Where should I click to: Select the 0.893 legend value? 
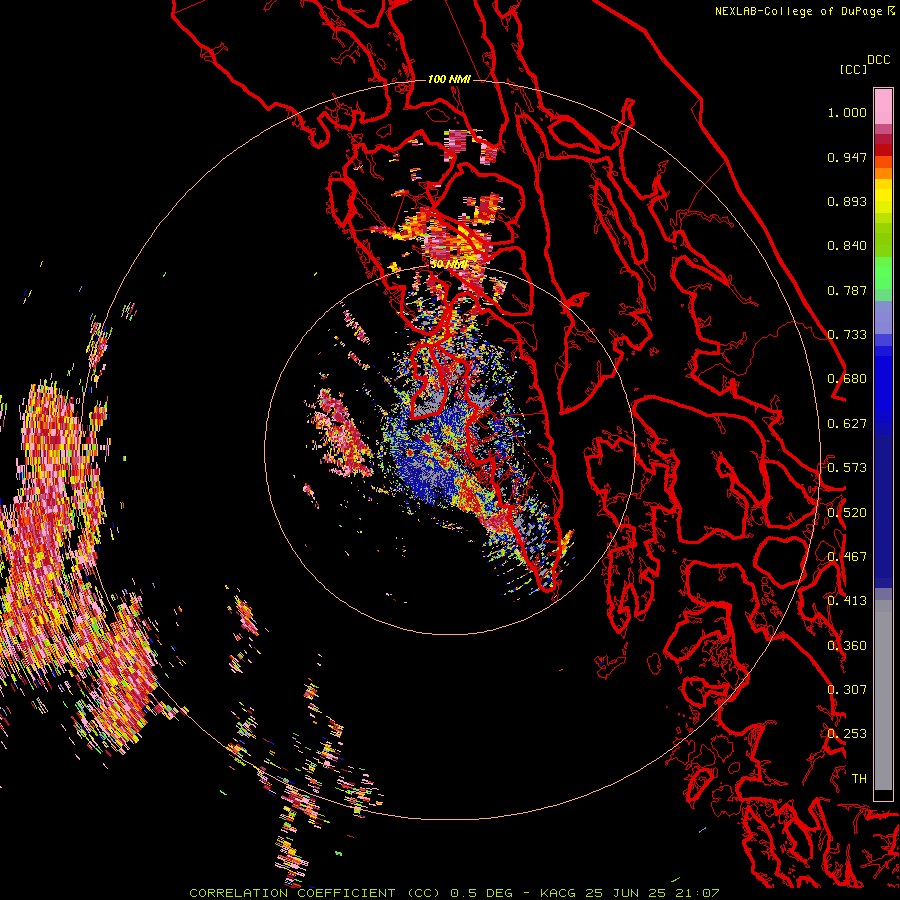click(847, 201)
